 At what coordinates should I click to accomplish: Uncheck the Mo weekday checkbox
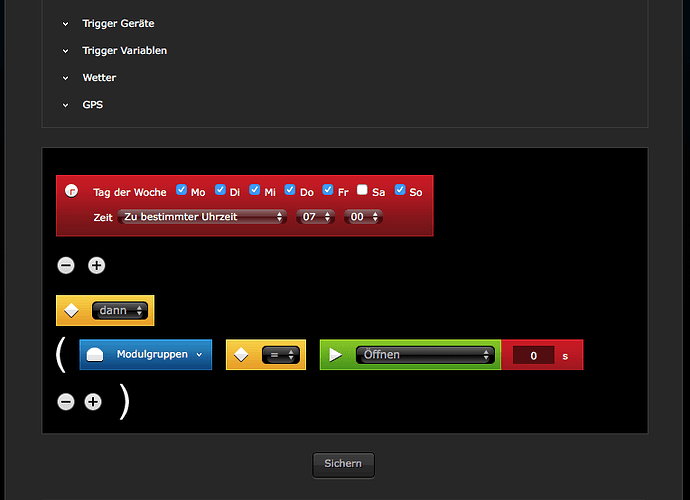tap(181, 190)
